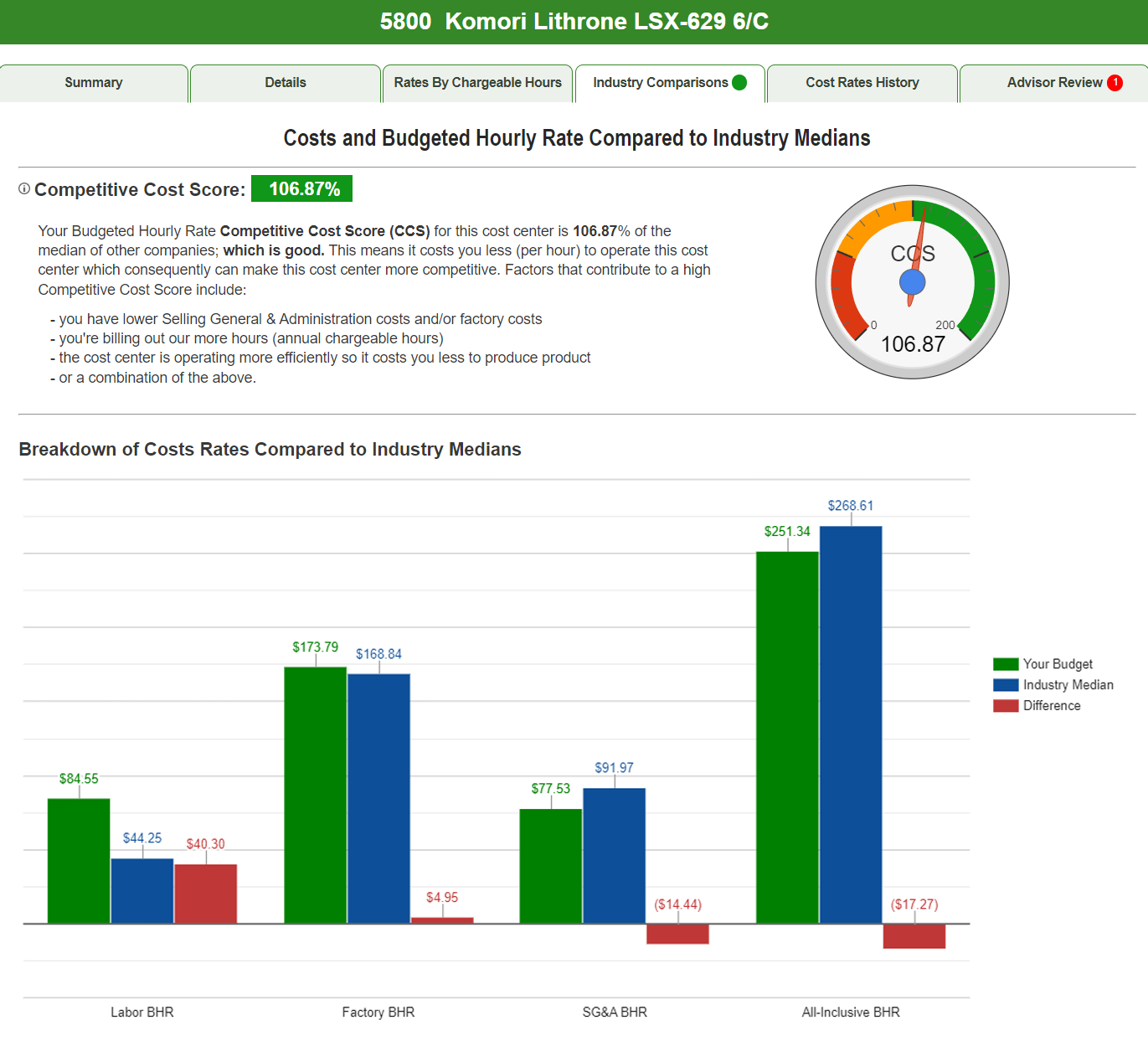Click the Labor BHR axis label

(142, 1013)
